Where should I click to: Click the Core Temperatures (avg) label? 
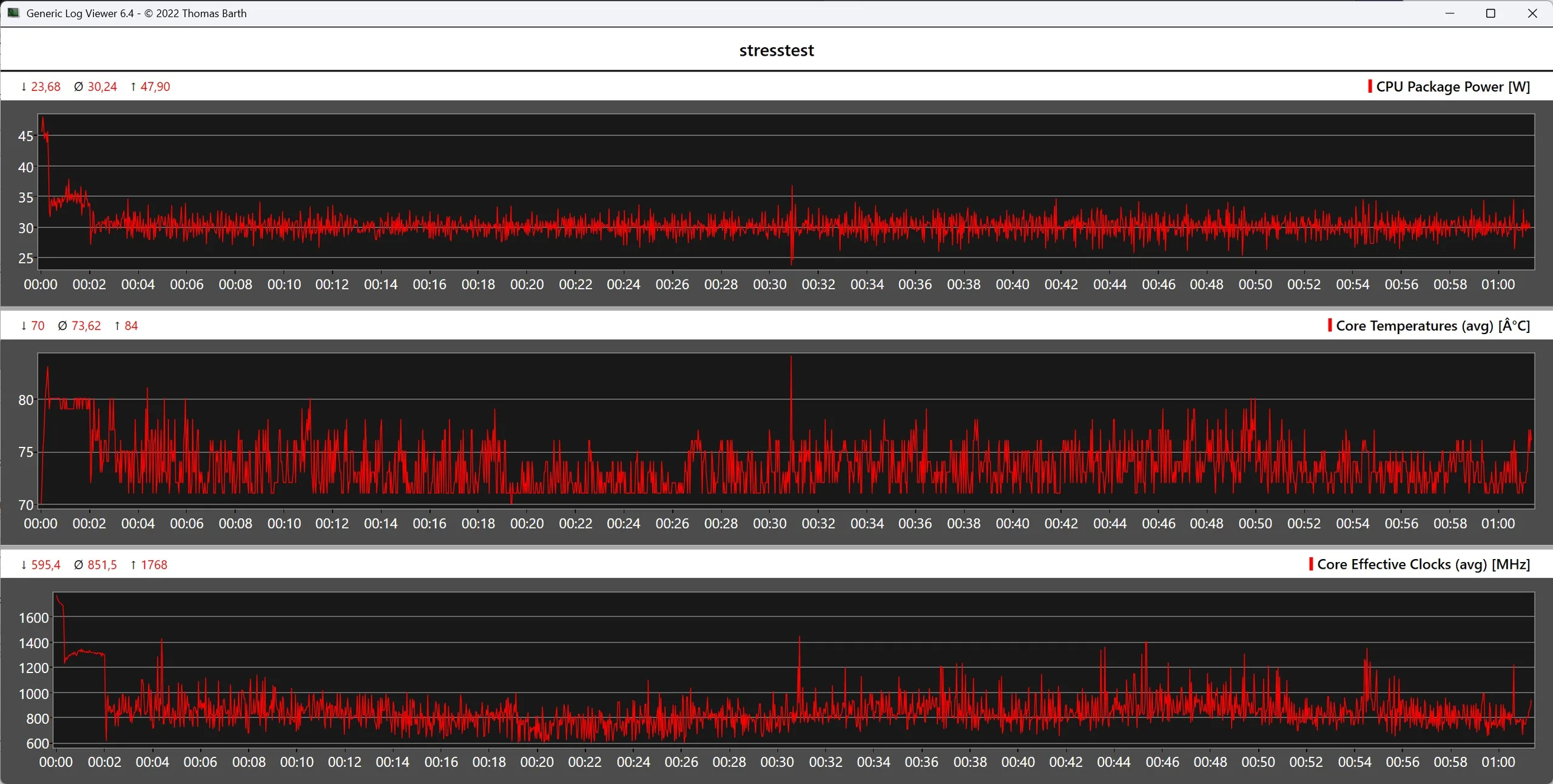[x=1433, y=326]
